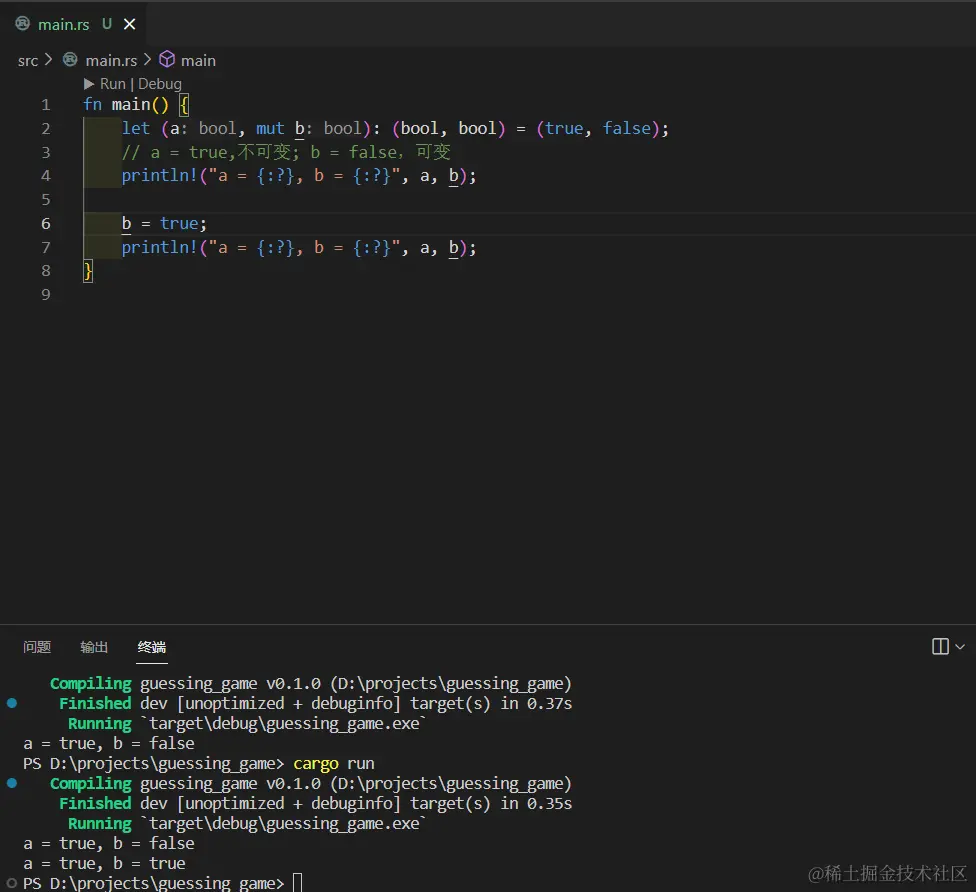Screen dimensions: 976x892
Task: Click line number 9 in the gutter
Action: (45, 294)
